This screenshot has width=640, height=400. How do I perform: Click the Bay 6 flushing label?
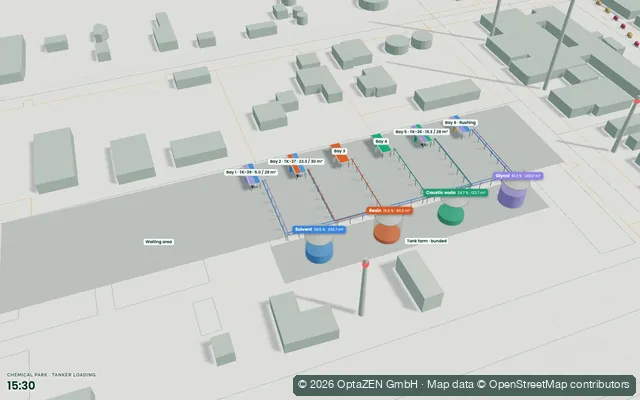click(x=460, y=122)
